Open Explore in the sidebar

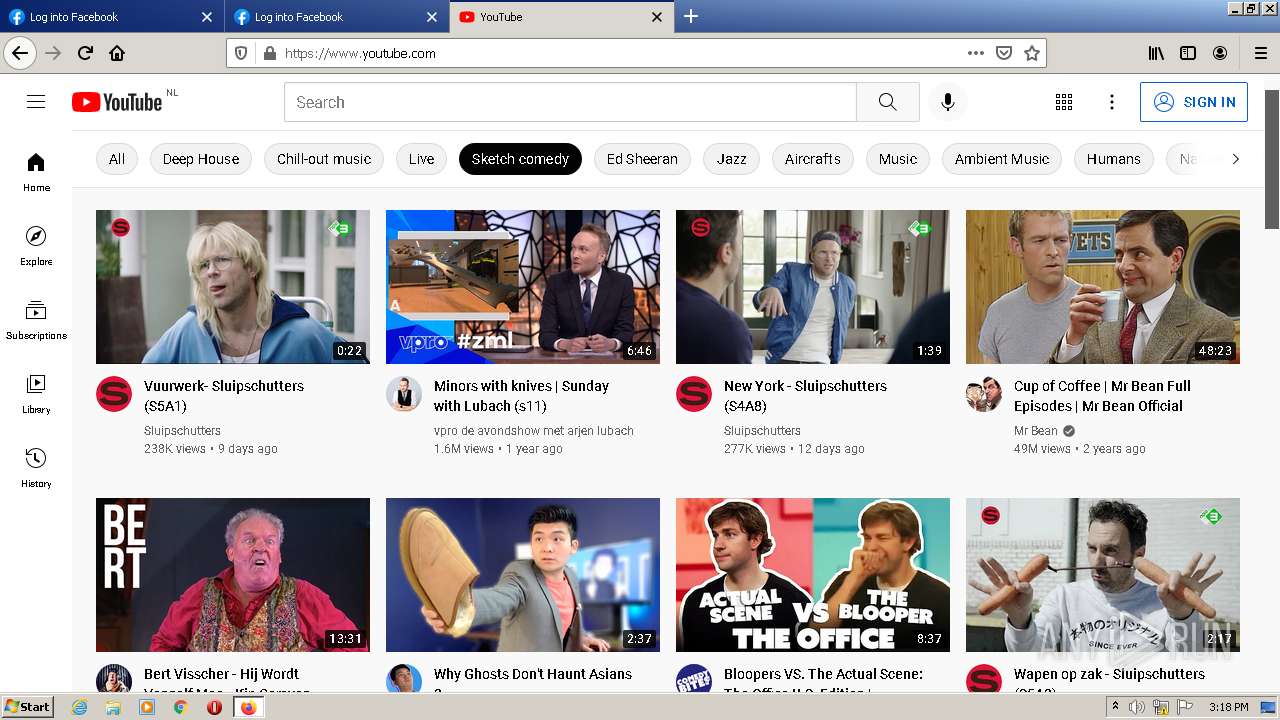click(x=36, y=246)
